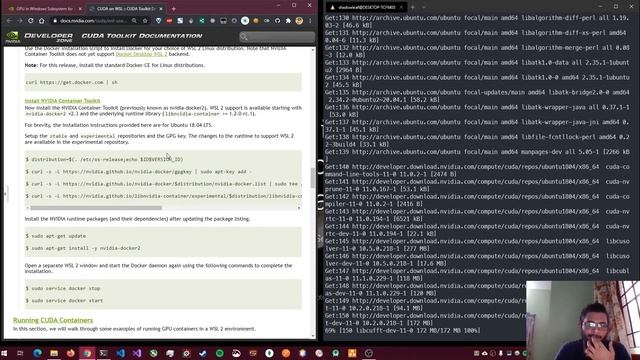This screenshot has width=640, height=360.
Task: Follow the Docker Desktop WSL 2 link
Action: [141, 54]
